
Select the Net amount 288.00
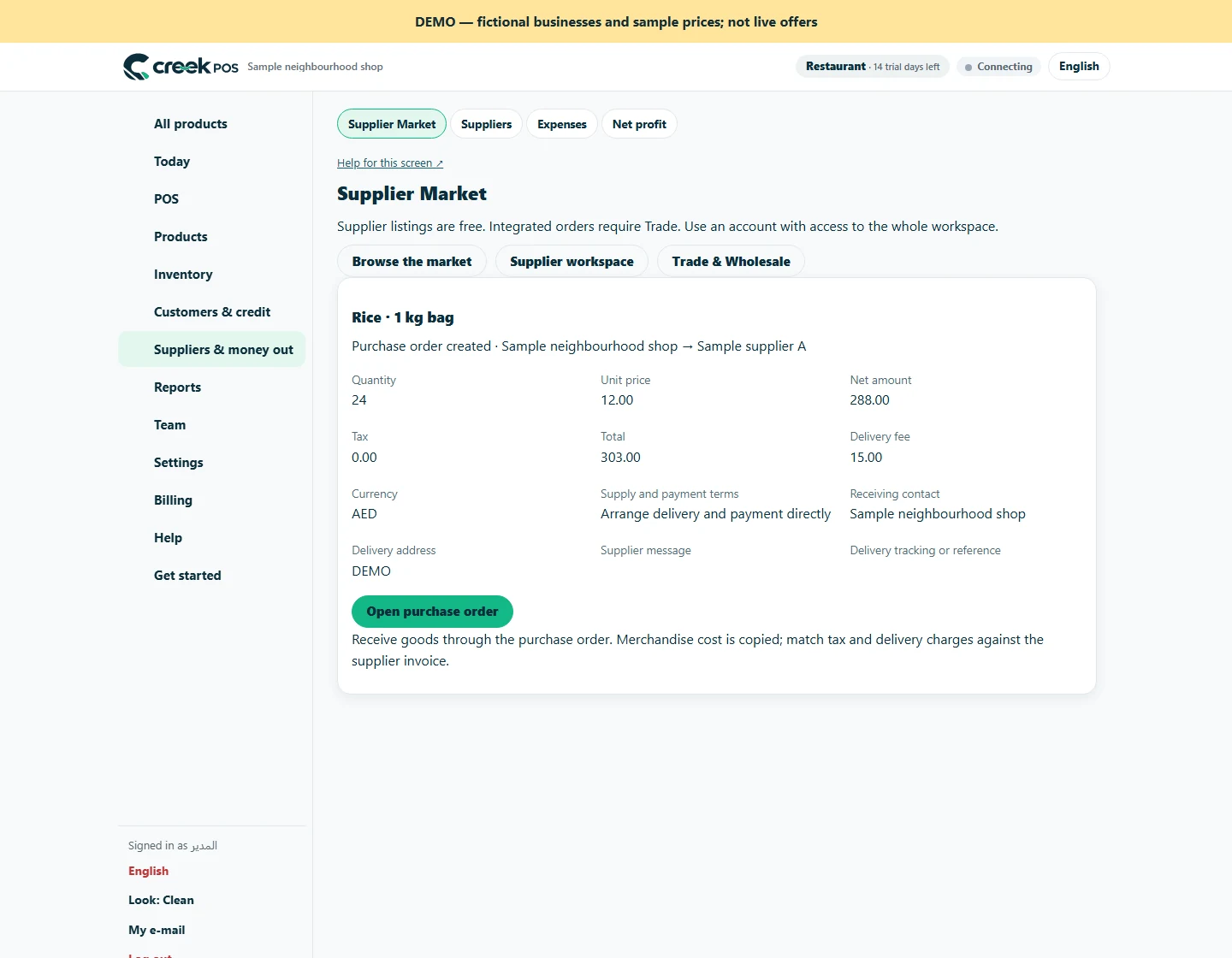869,400
